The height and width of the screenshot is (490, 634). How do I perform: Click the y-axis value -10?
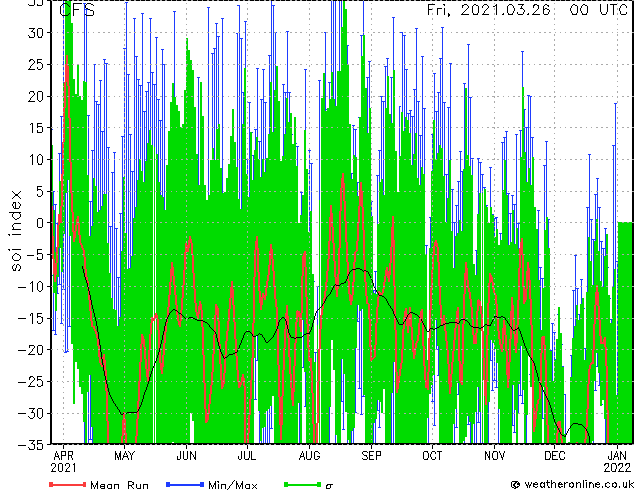click(x=31, y=287)
